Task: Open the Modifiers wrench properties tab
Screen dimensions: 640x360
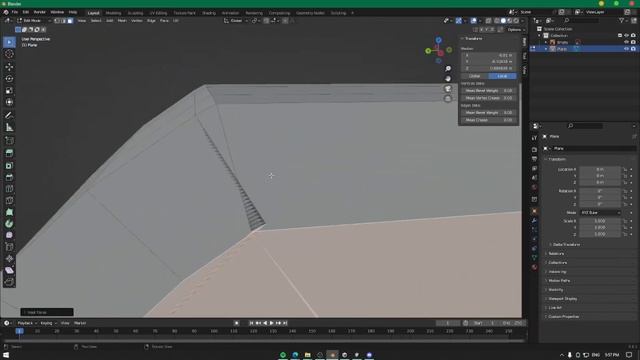Action: coord(534,220)
